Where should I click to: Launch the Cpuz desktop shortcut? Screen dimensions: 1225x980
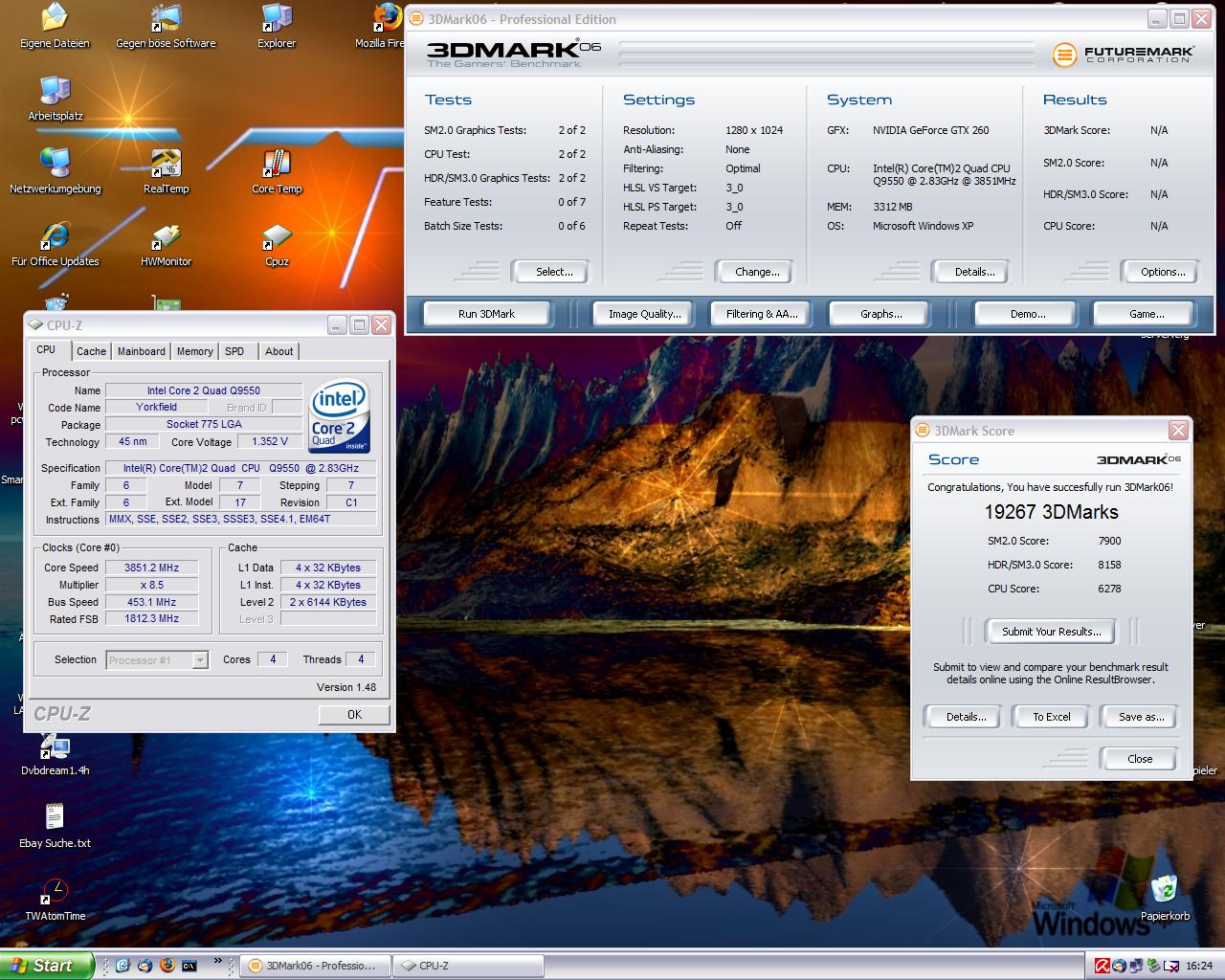coord(277,245)
